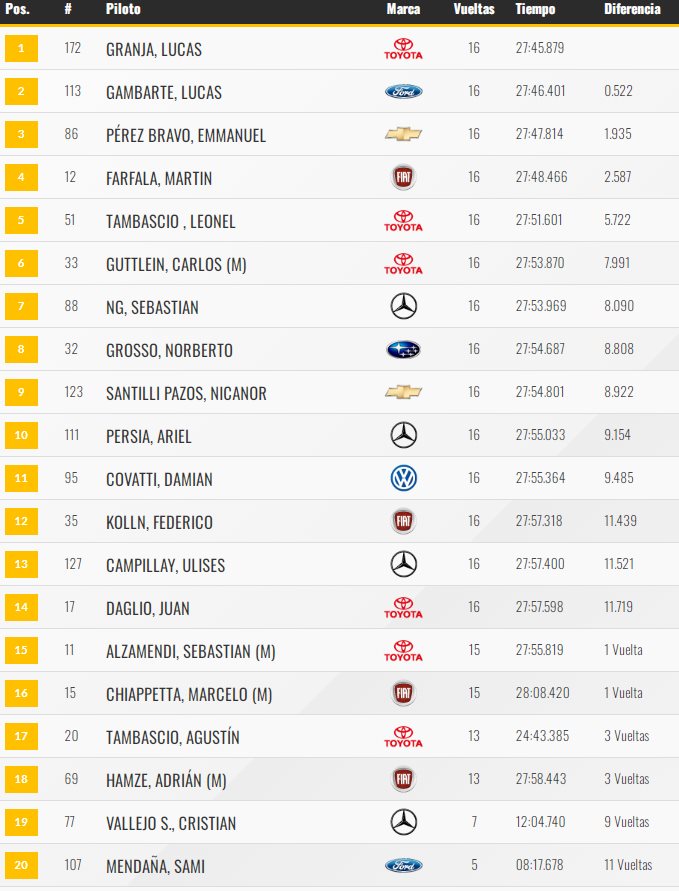Click the 27:45.879 winning time

[x=540, y=48]
